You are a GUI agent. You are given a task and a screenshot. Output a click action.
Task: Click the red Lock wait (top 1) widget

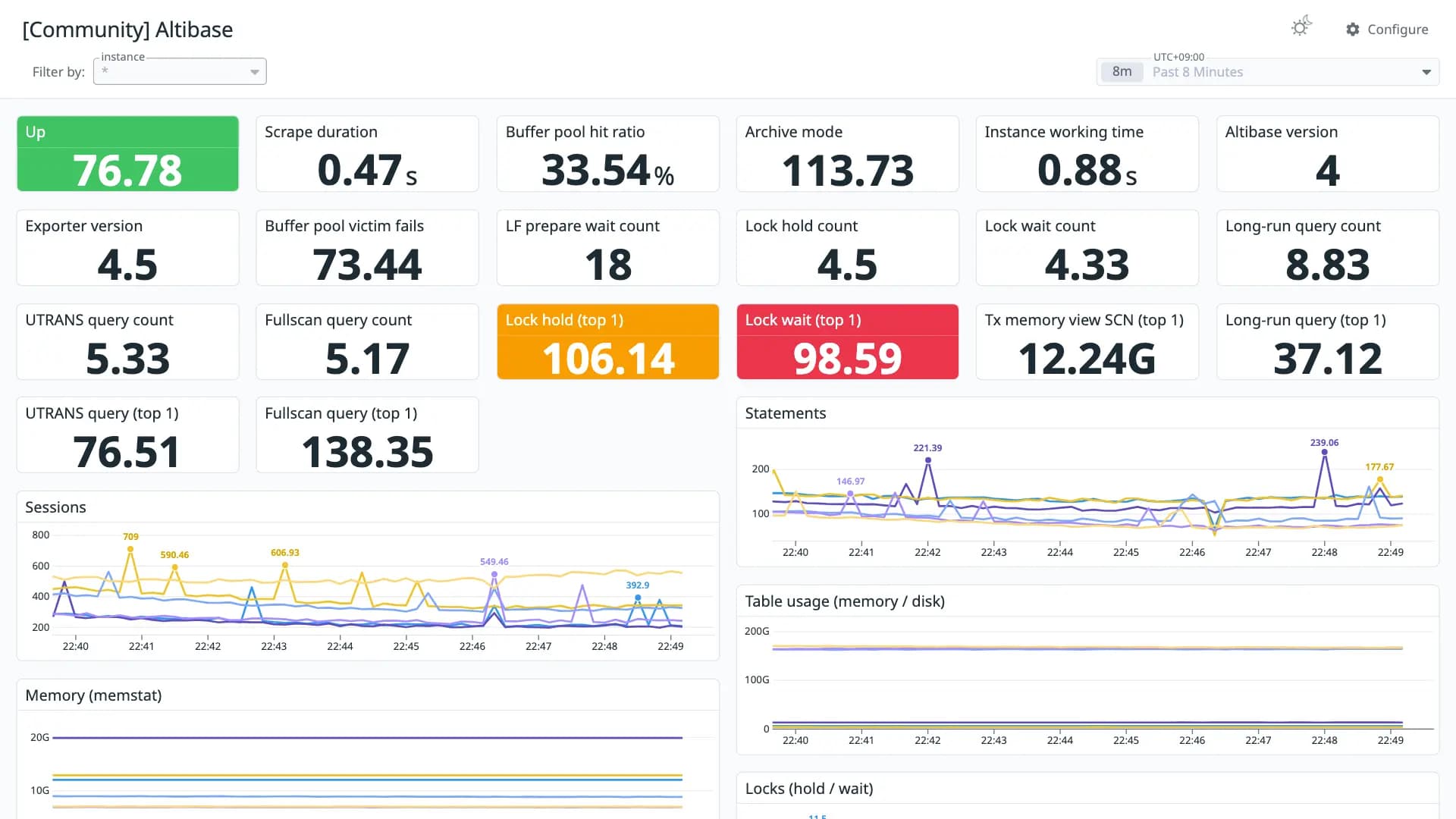click(847, 341)
